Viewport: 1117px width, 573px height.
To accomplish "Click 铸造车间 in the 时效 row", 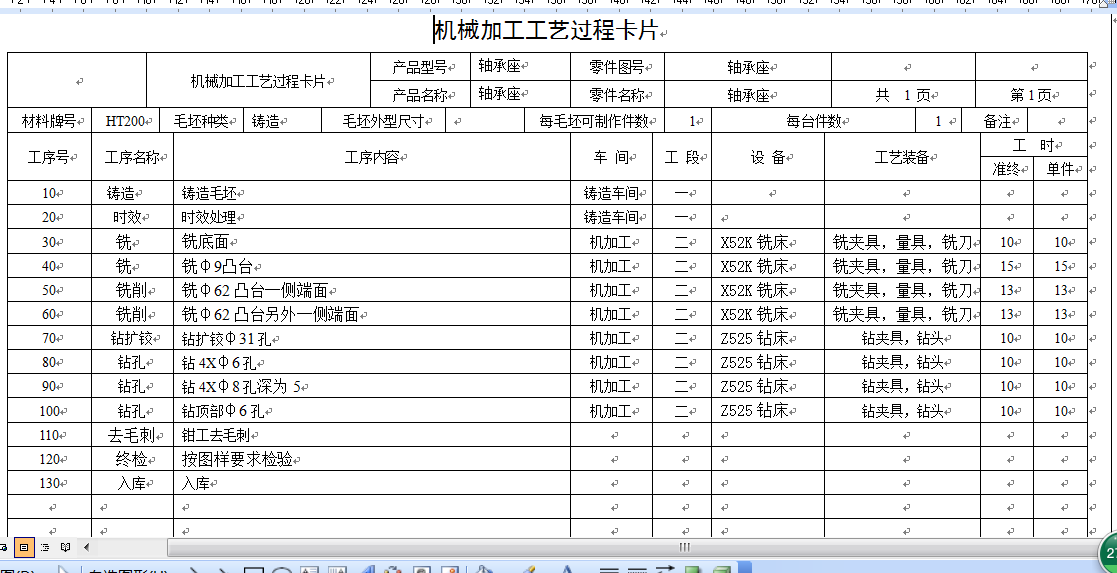I will pyautogui.click(x=613, y=217).
